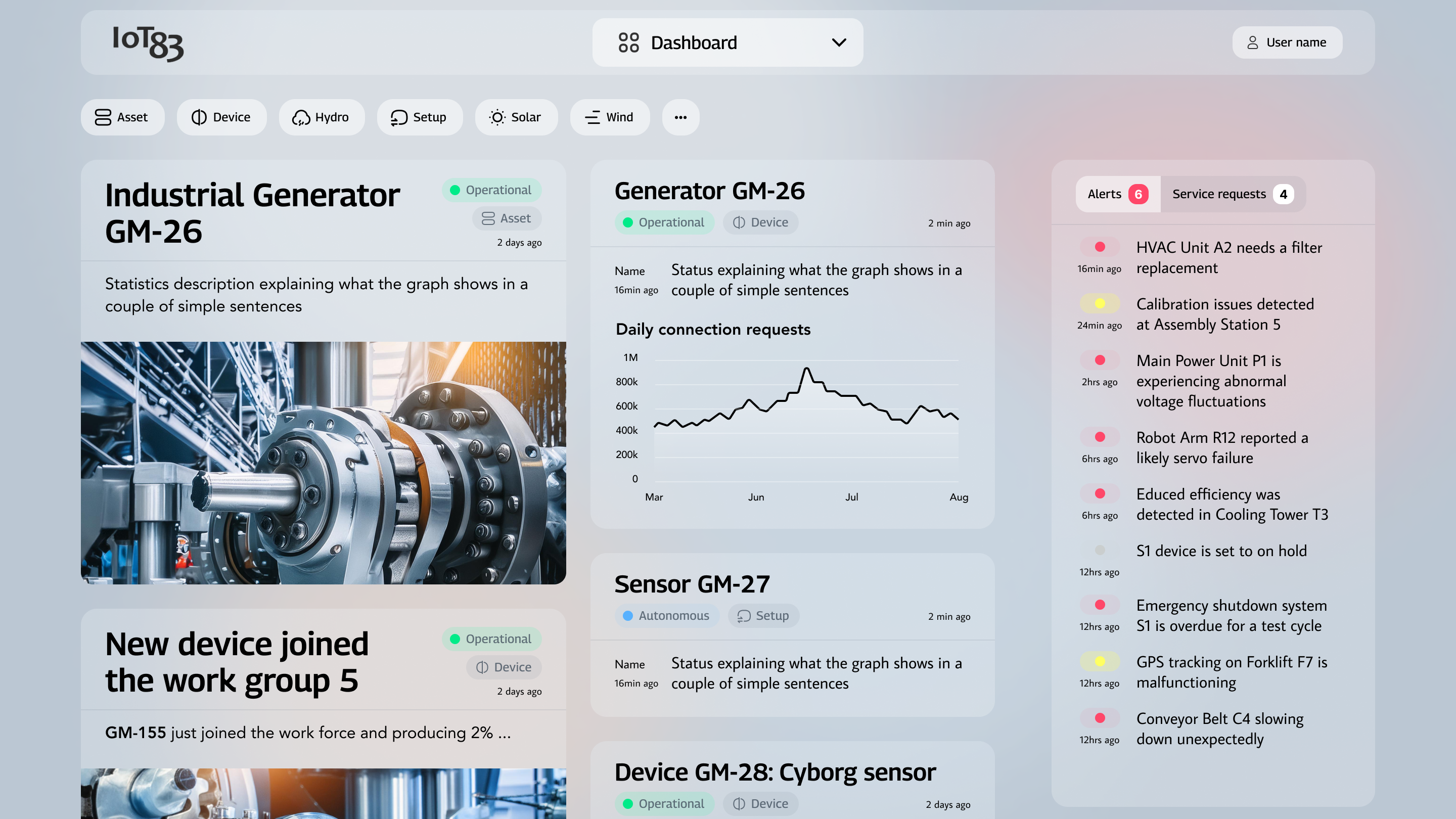Select the Alerts tab
Image resolution: width=1456 pixels, height=819 pixels.
pyautogui.click(x=1117, y=194)
